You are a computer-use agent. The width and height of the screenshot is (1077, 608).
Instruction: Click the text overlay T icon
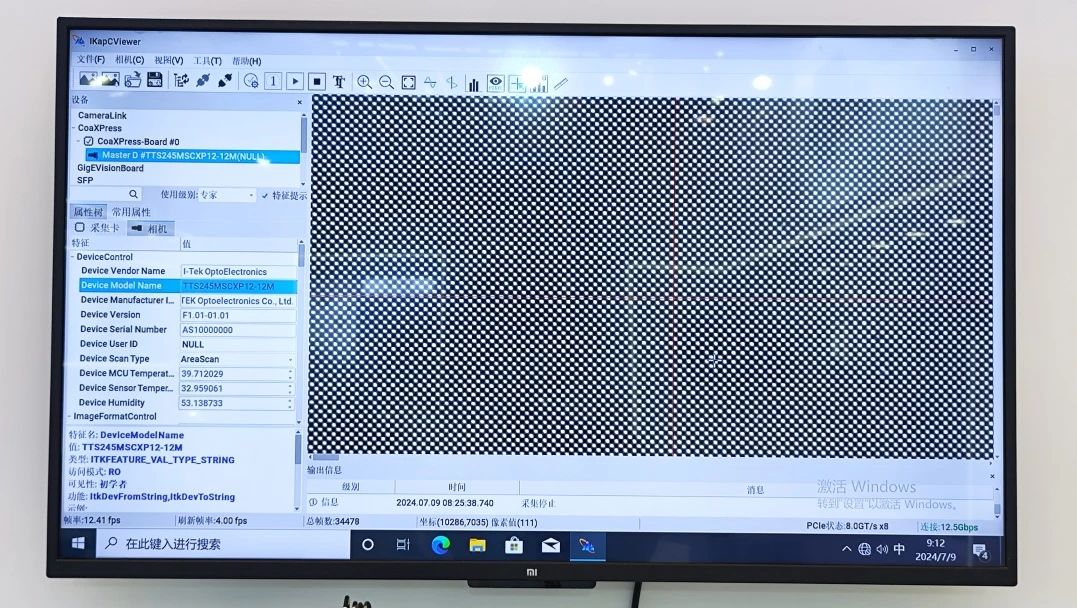click(339, 82)
